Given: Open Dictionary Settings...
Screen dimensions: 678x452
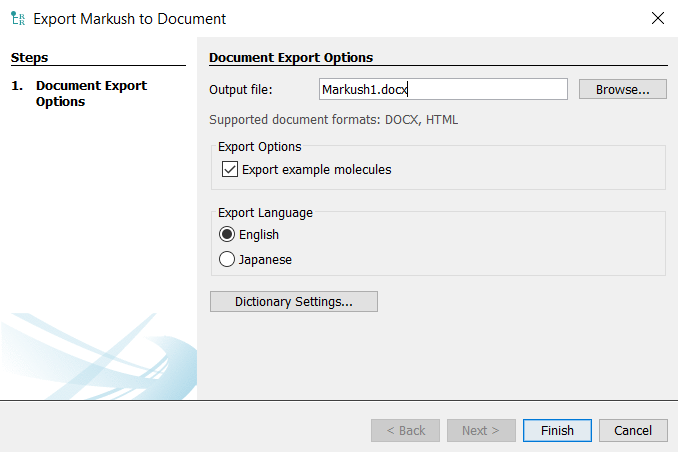Looking at the screenshot, I should 293,301.
